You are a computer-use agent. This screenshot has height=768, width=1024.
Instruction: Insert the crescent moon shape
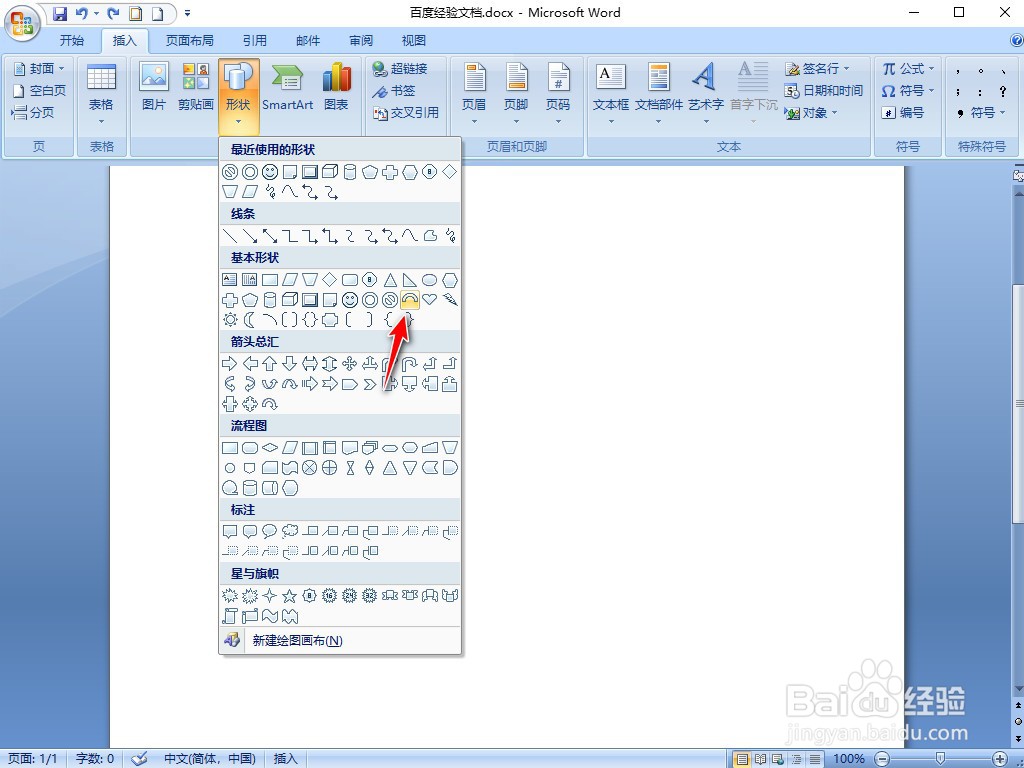pos(249,320)
